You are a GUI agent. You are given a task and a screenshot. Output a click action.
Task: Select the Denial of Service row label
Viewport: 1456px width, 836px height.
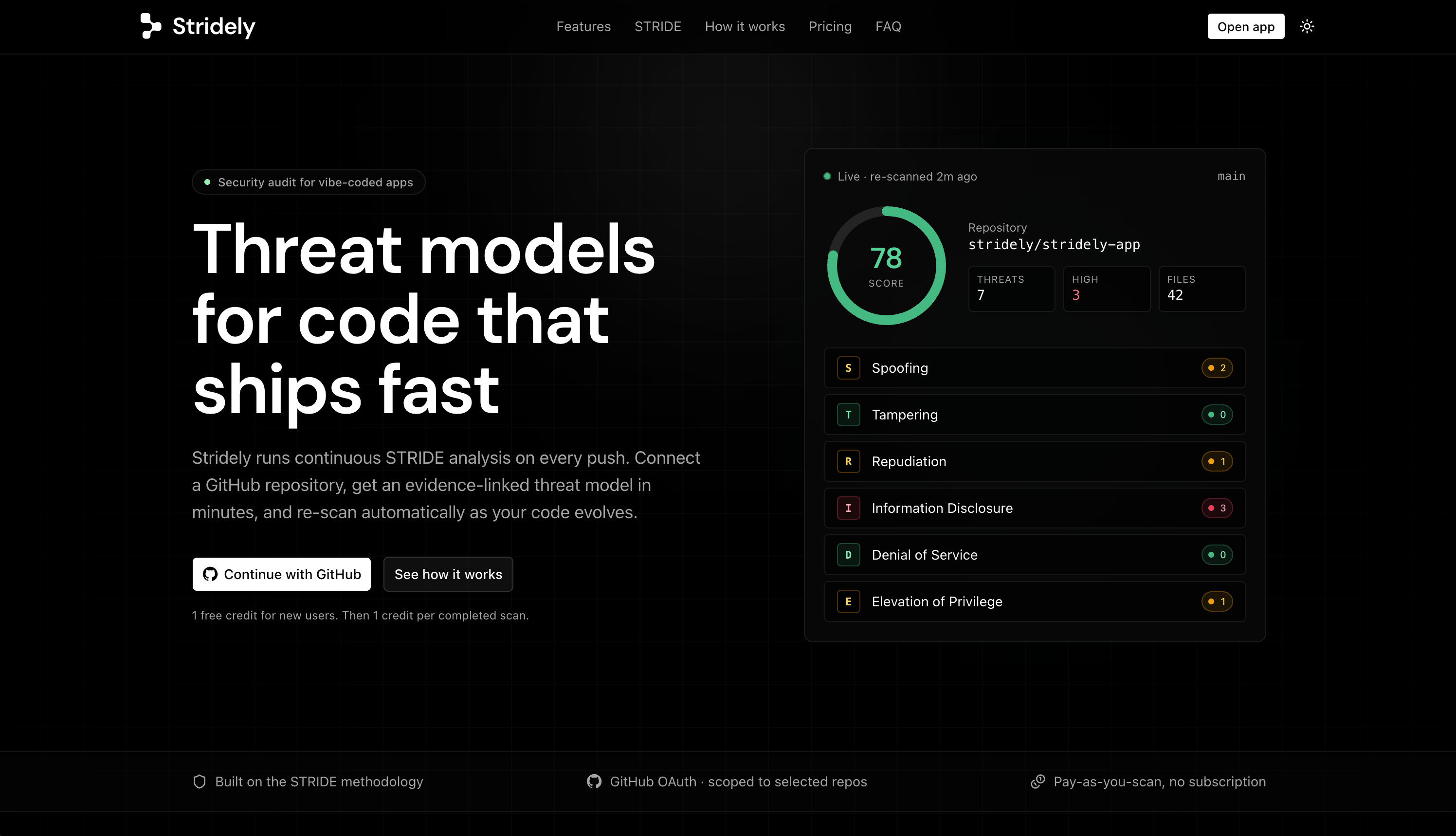pyautogui.click(x=924, y=555)
